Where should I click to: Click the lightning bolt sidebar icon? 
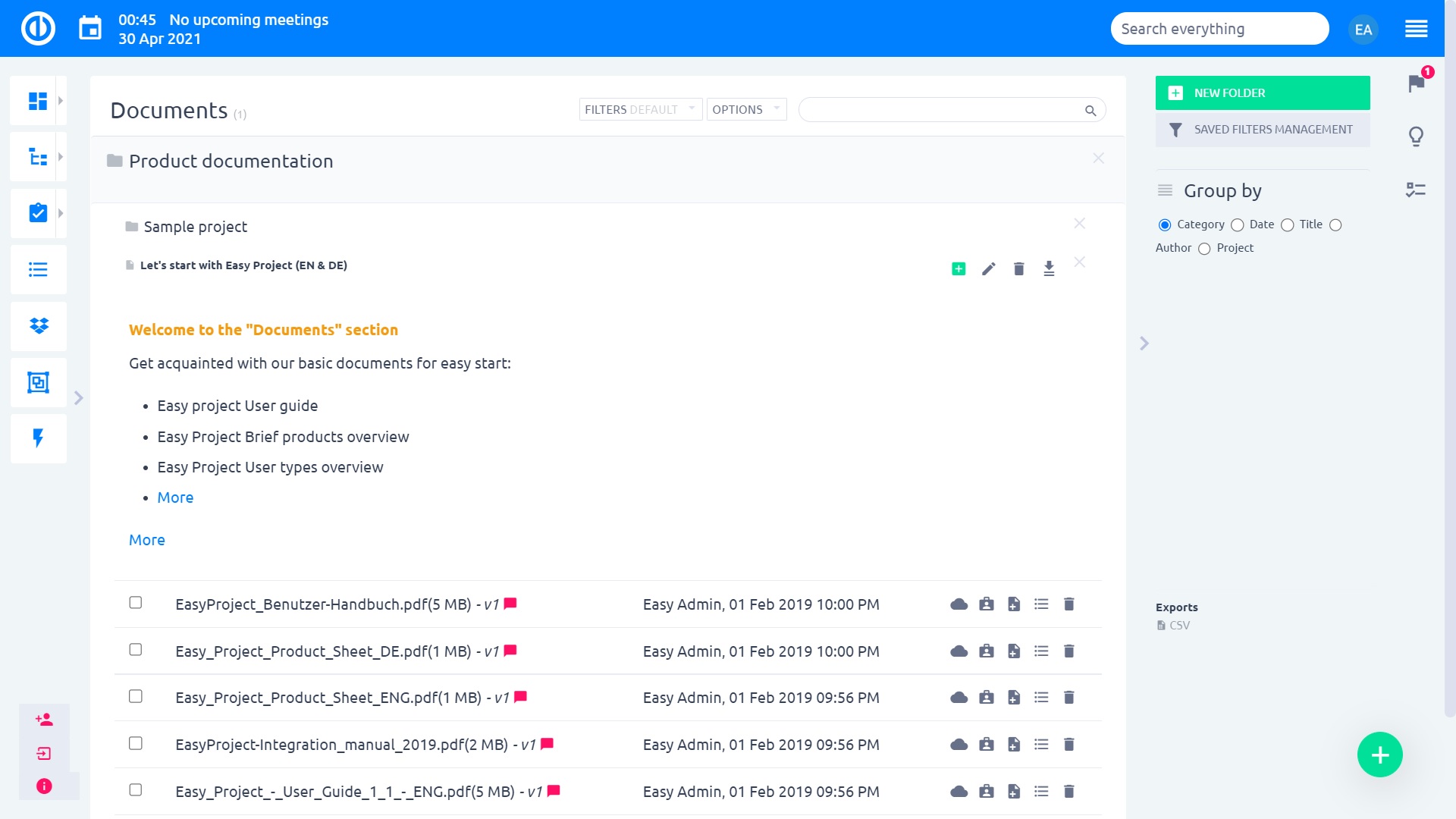click(x=38, y=438)
